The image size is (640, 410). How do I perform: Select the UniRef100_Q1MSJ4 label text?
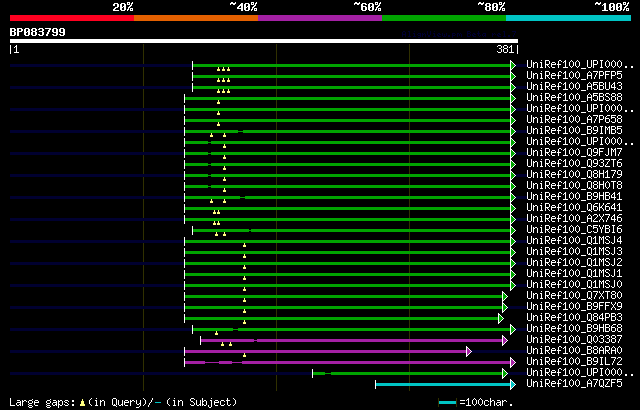point(574,241)
